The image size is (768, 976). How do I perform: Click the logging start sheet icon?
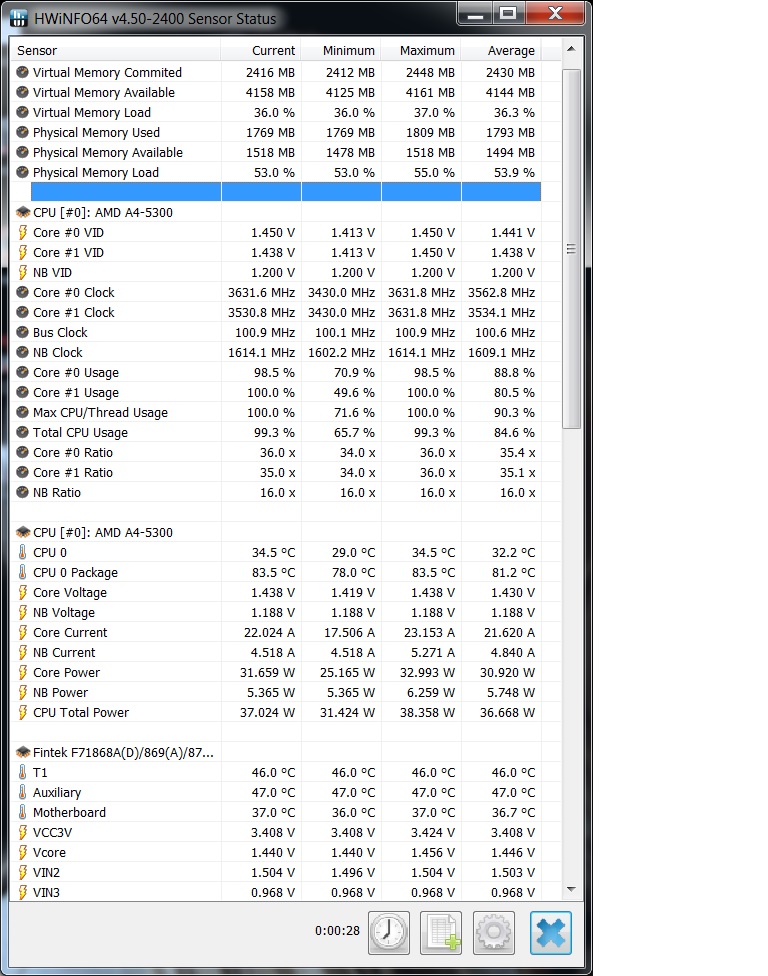[441, 932]
